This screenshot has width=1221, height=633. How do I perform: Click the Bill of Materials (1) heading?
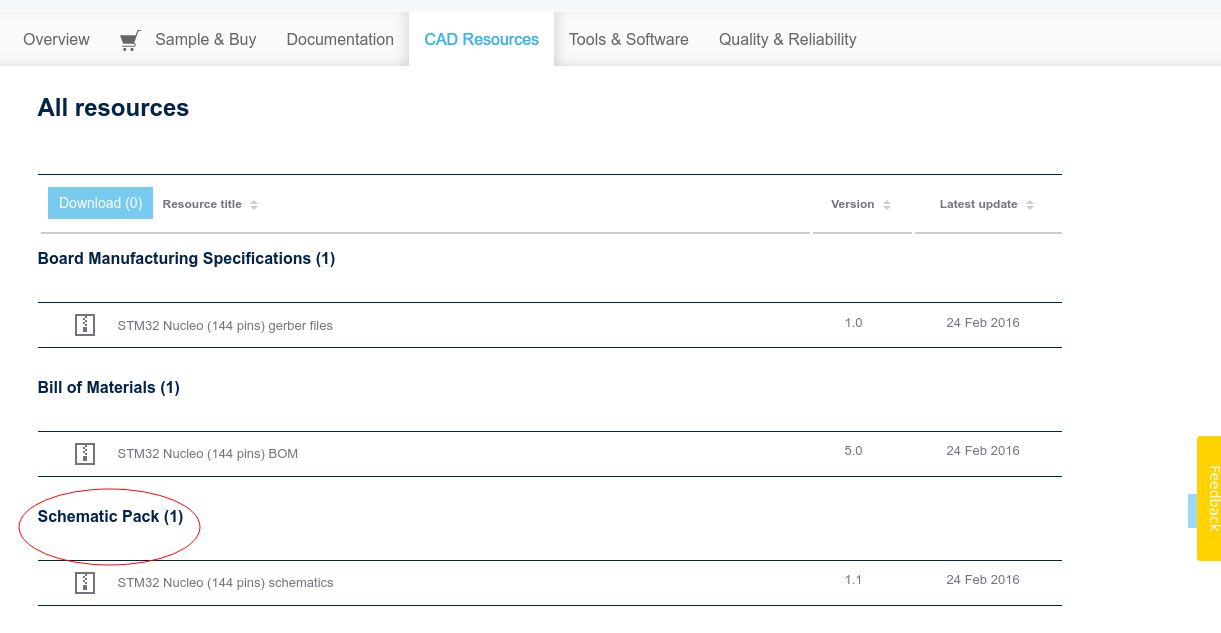108,388
